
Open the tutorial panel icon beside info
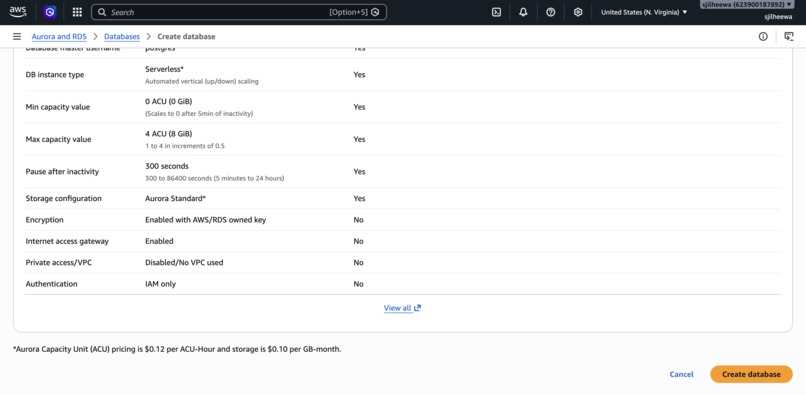tap(789, 37)
